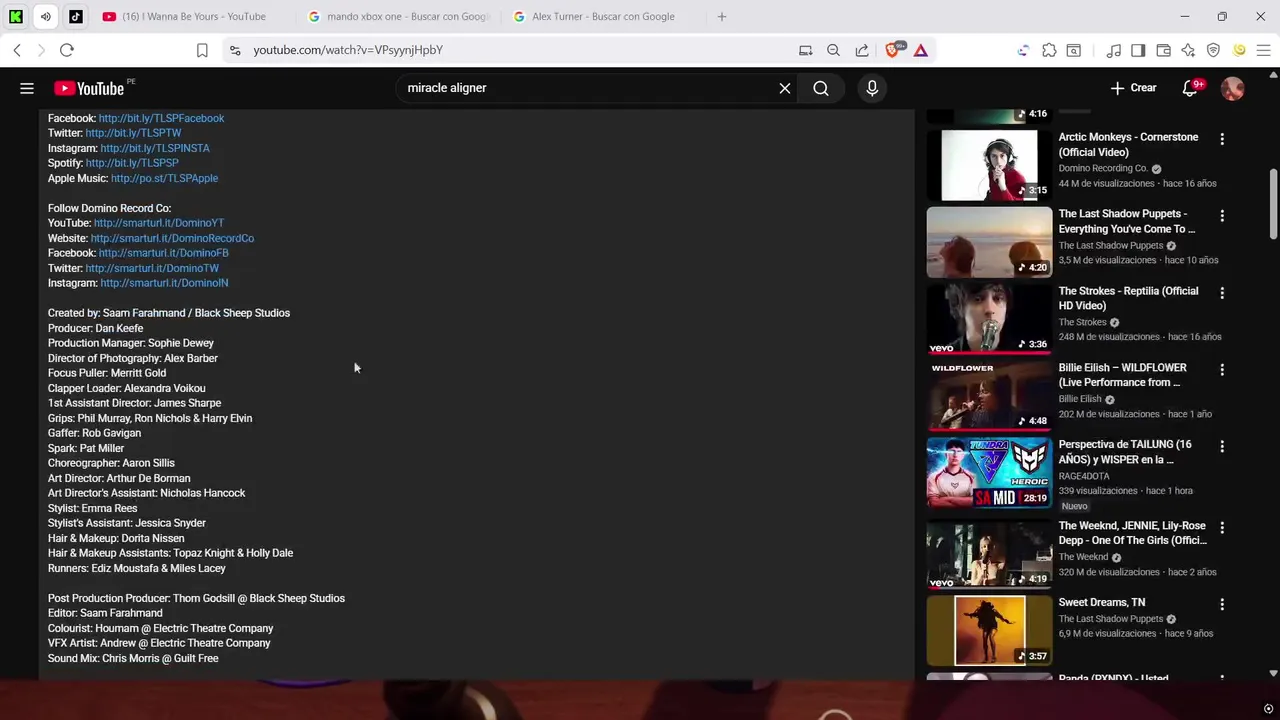
Task: Click the Crear button
Action: click(x=1133, y=88)
